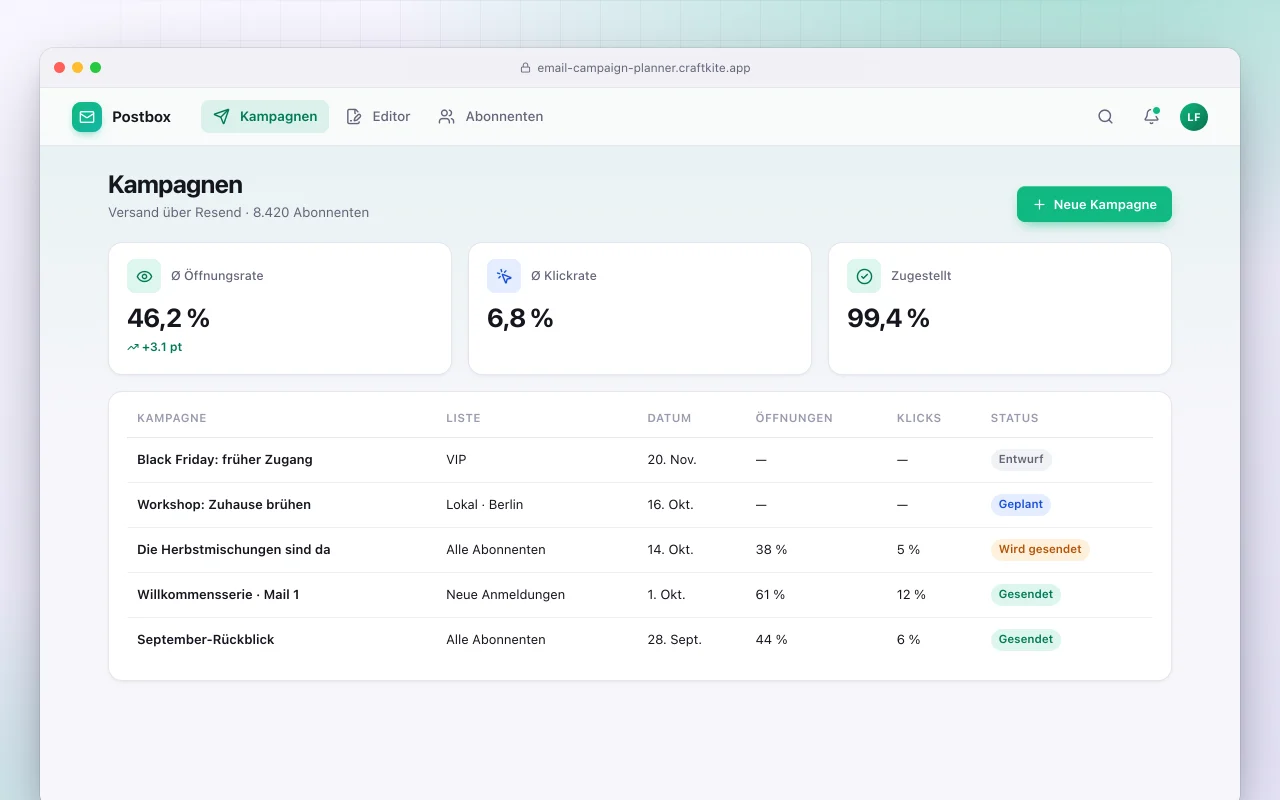Click the Neue Anmeldungen list cell

pyautogui.click(x=506, y=595)
